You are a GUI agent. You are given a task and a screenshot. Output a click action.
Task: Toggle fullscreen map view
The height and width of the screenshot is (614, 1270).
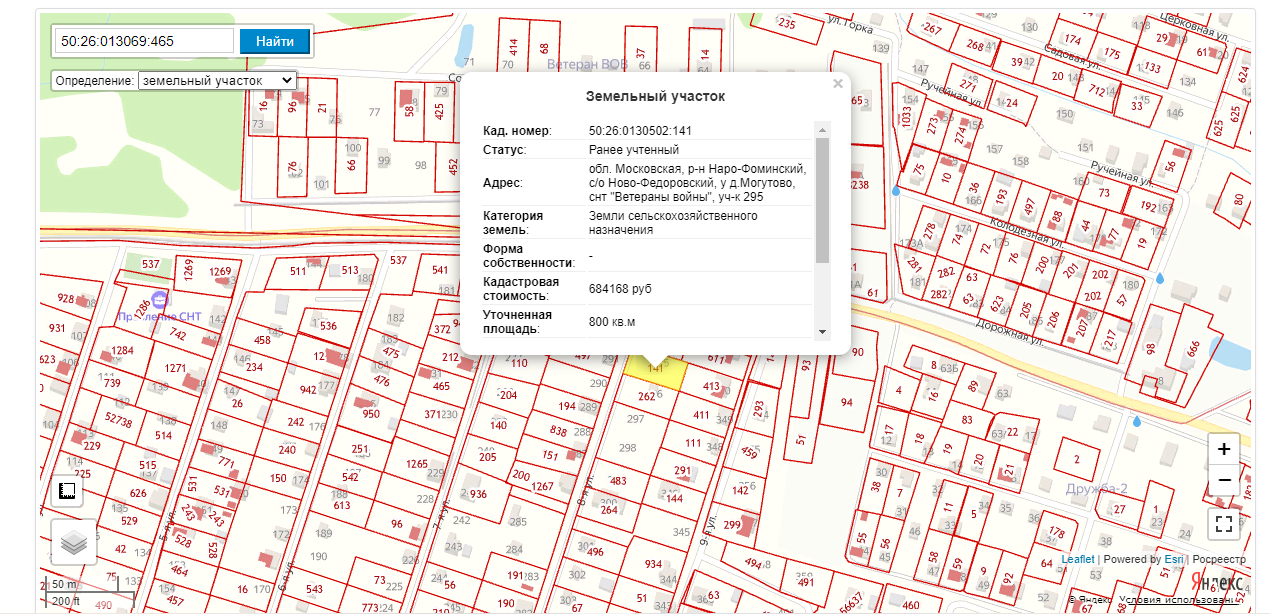point(1224,523)
